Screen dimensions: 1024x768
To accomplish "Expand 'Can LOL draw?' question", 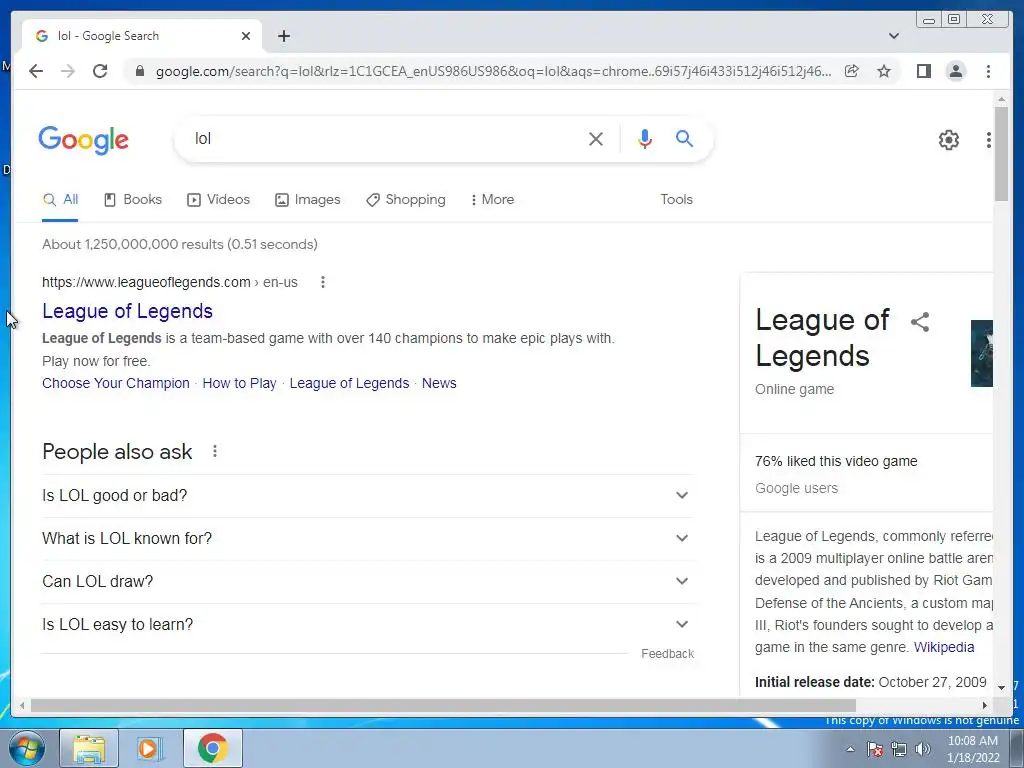I will click(368, 582).
